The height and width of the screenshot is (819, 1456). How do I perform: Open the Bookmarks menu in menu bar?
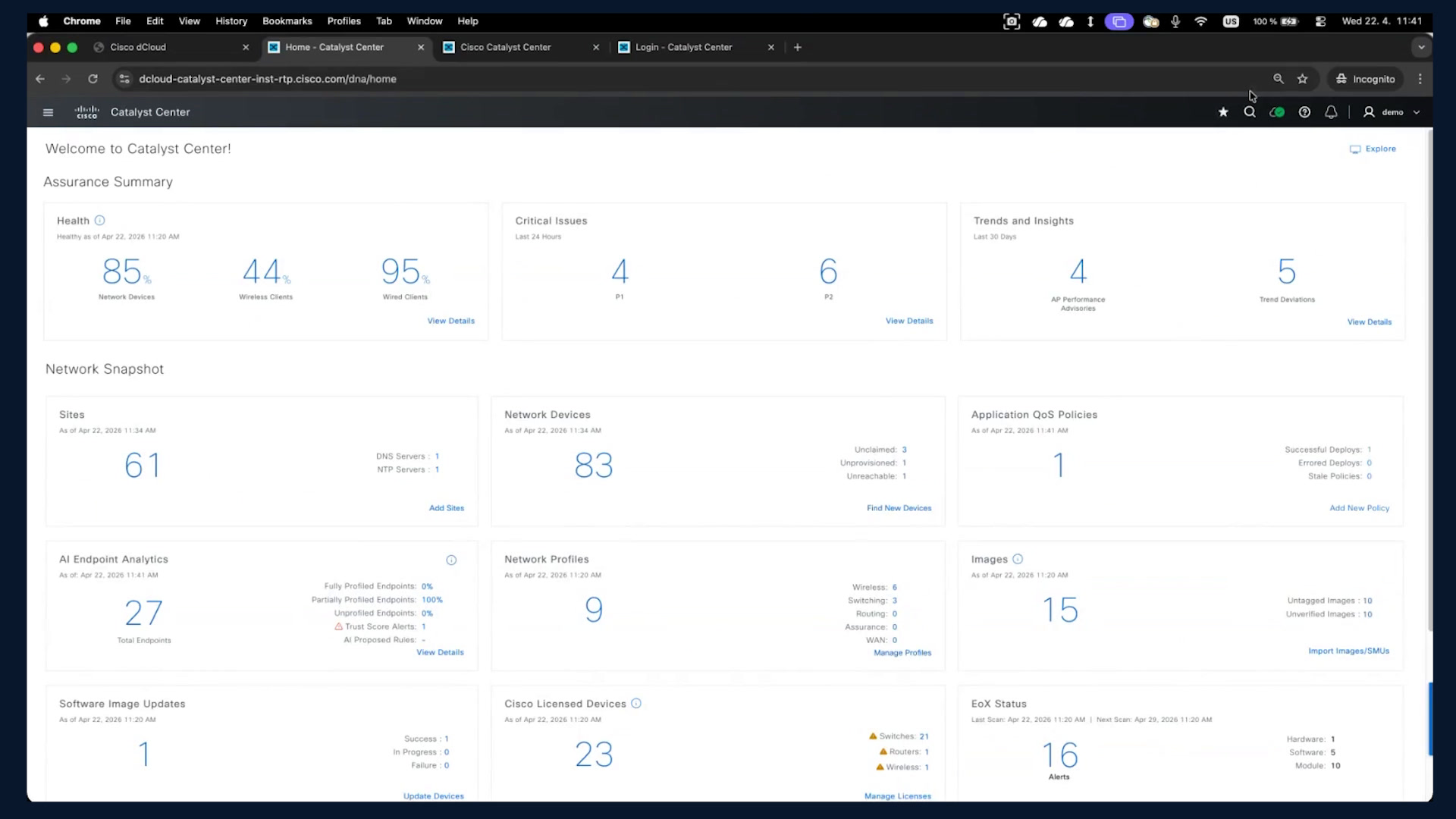(287, 21)
